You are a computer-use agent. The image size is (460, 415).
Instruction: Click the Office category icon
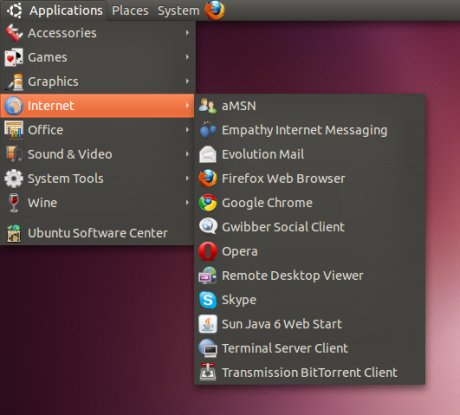[x=14, y=130]
